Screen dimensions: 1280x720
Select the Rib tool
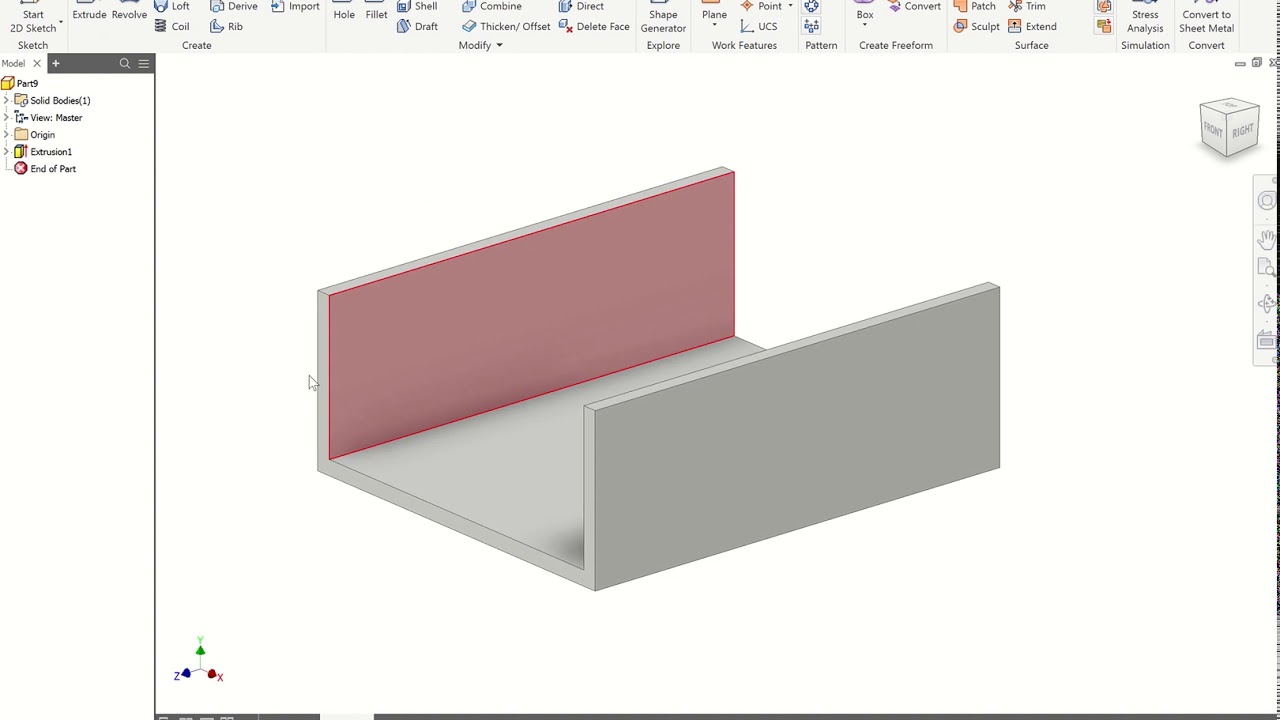tap(226, 26)
